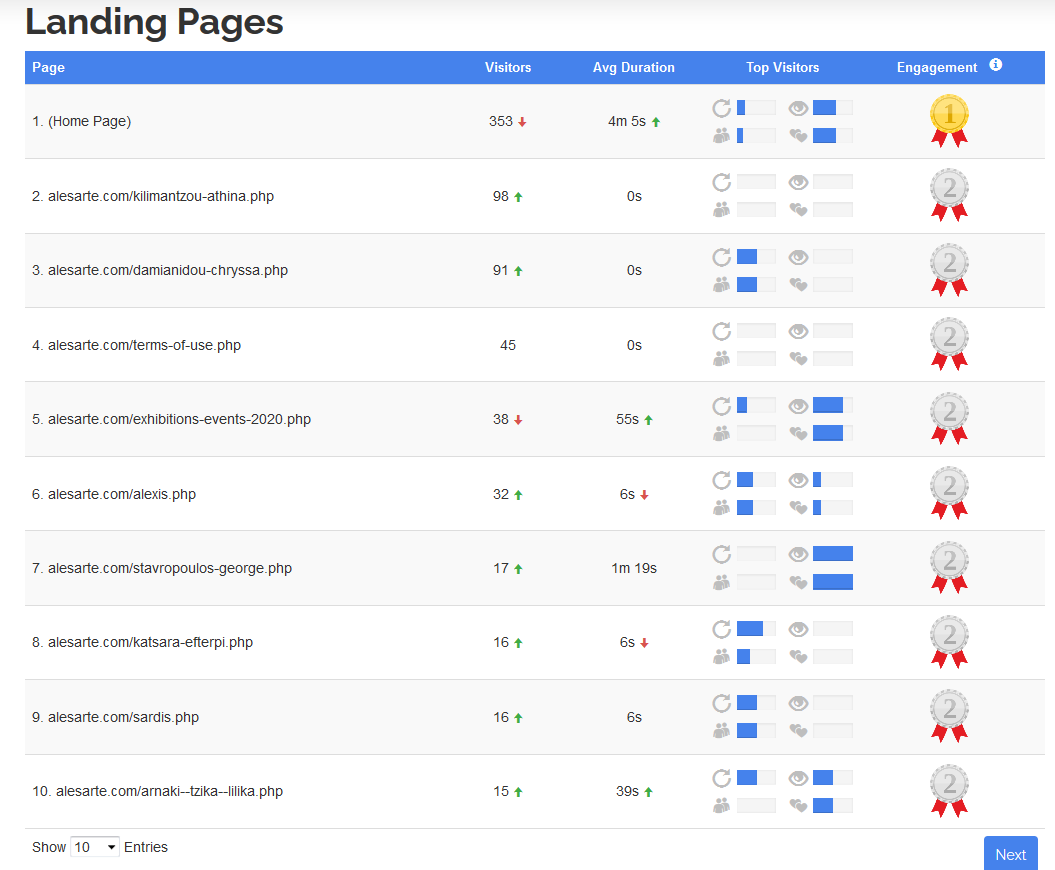Go to the Next page of entries

[1011, 854]
